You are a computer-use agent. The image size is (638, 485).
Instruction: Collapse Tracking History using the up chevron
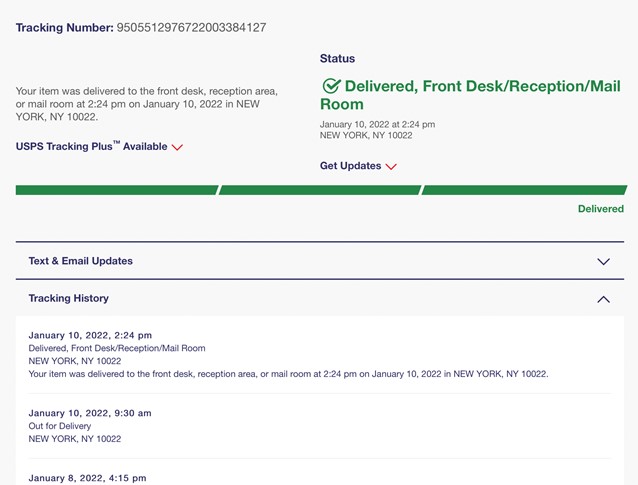pos(603,298)
